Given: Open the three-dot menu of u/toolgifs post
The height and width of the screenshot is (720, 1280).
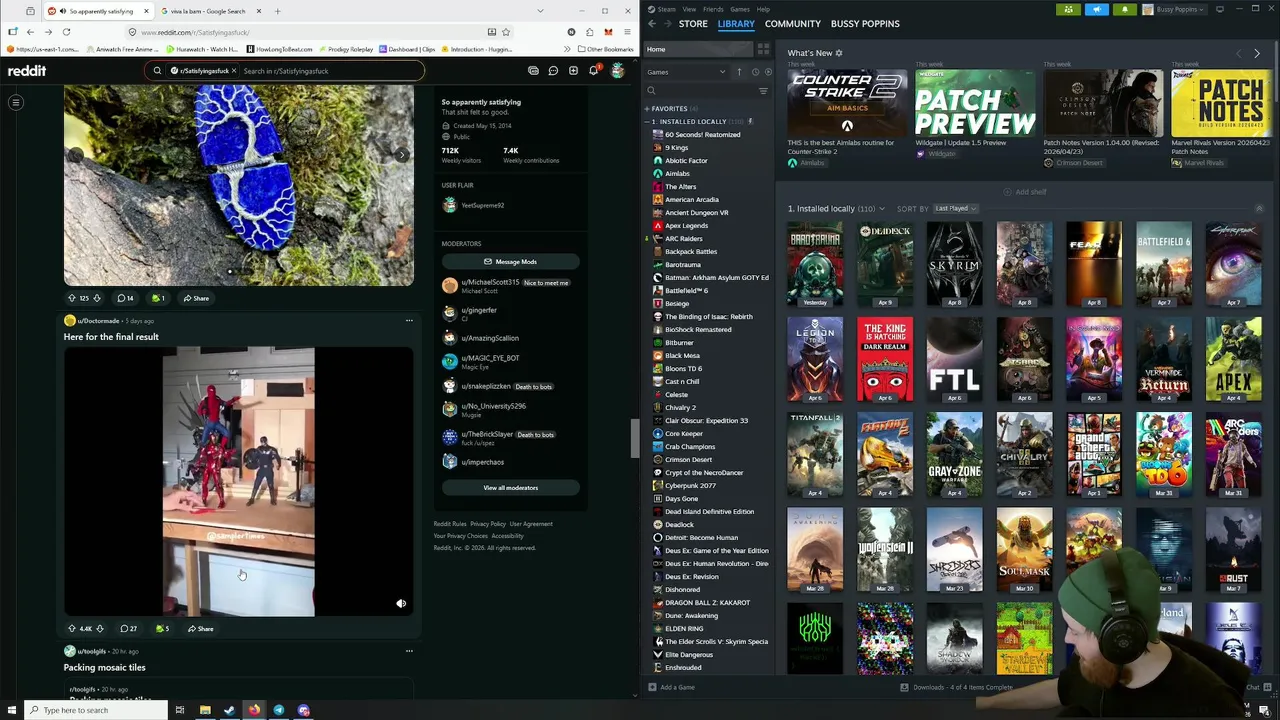Looking at the screenshot, I should [x=409, y=651].
